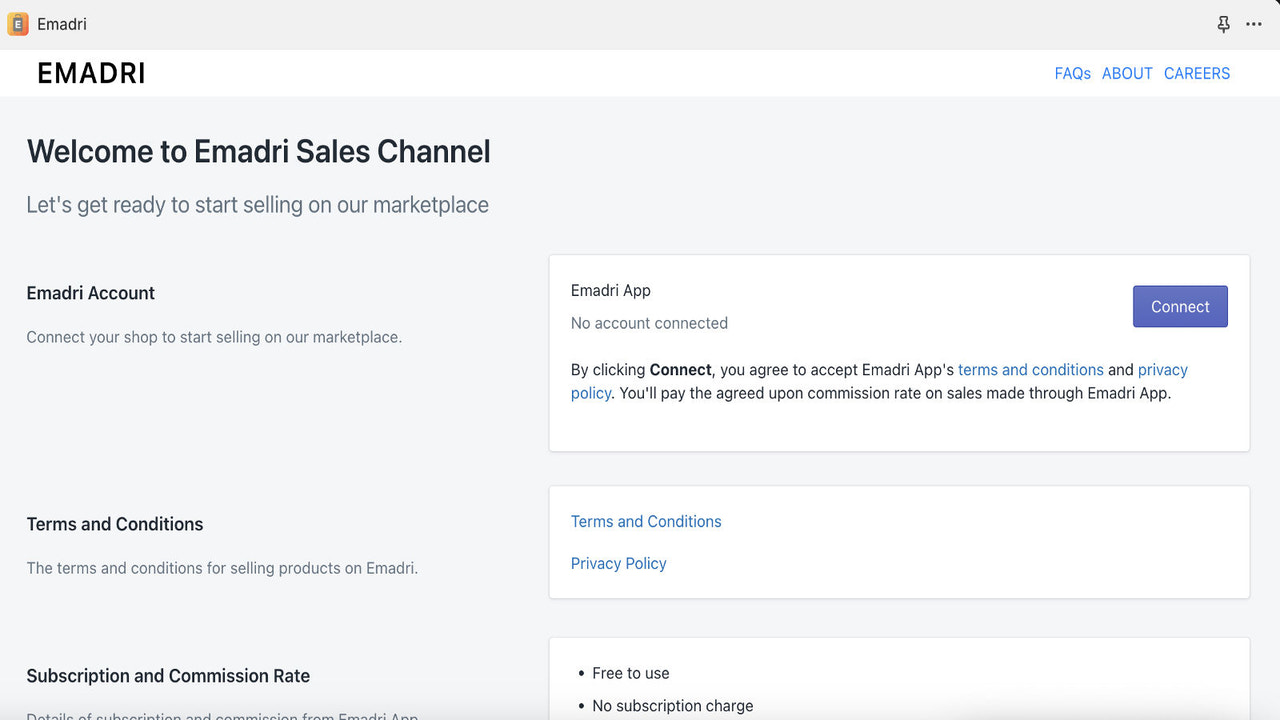
Task: Select the Free to use bullet item
Action: pos(631,673)
